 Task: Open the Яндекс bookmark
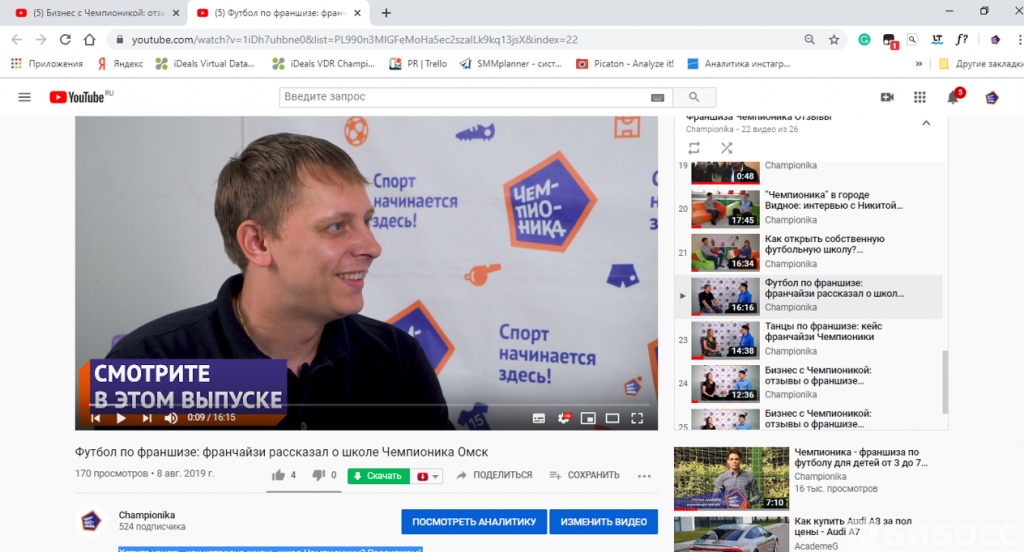point(120,63)
